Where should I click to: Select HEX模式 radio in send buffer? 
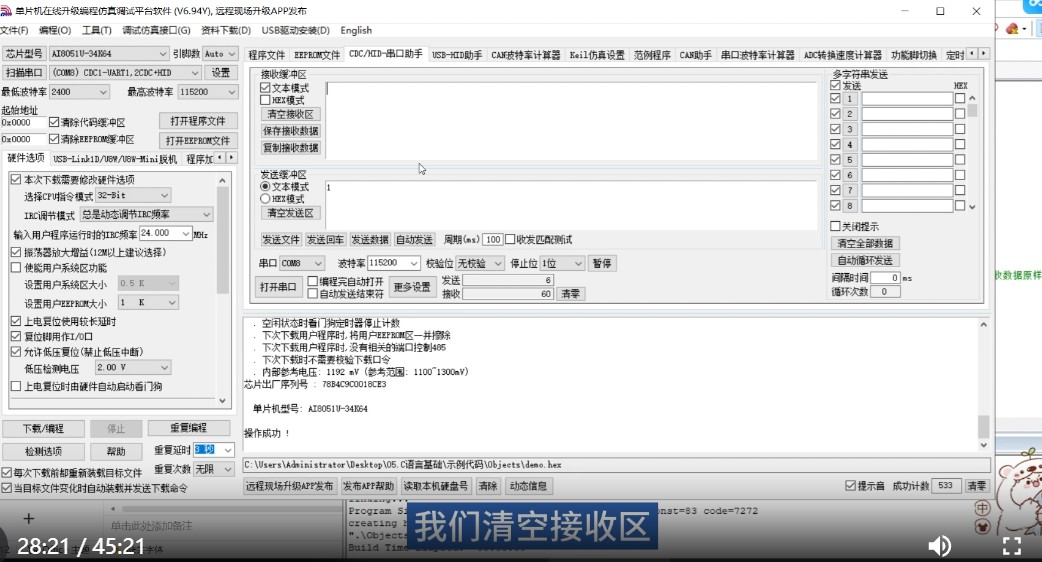[265, 199]
